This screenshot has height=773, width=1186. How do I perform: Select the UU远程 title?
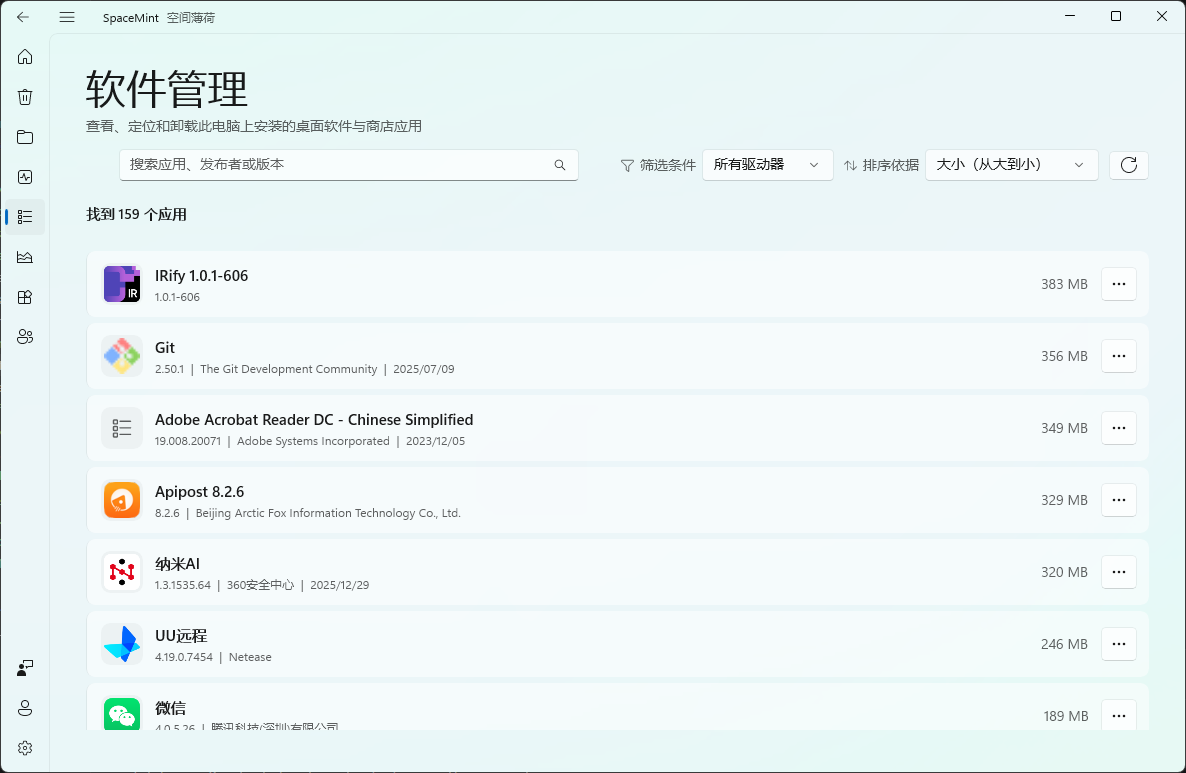coord(181,636)
